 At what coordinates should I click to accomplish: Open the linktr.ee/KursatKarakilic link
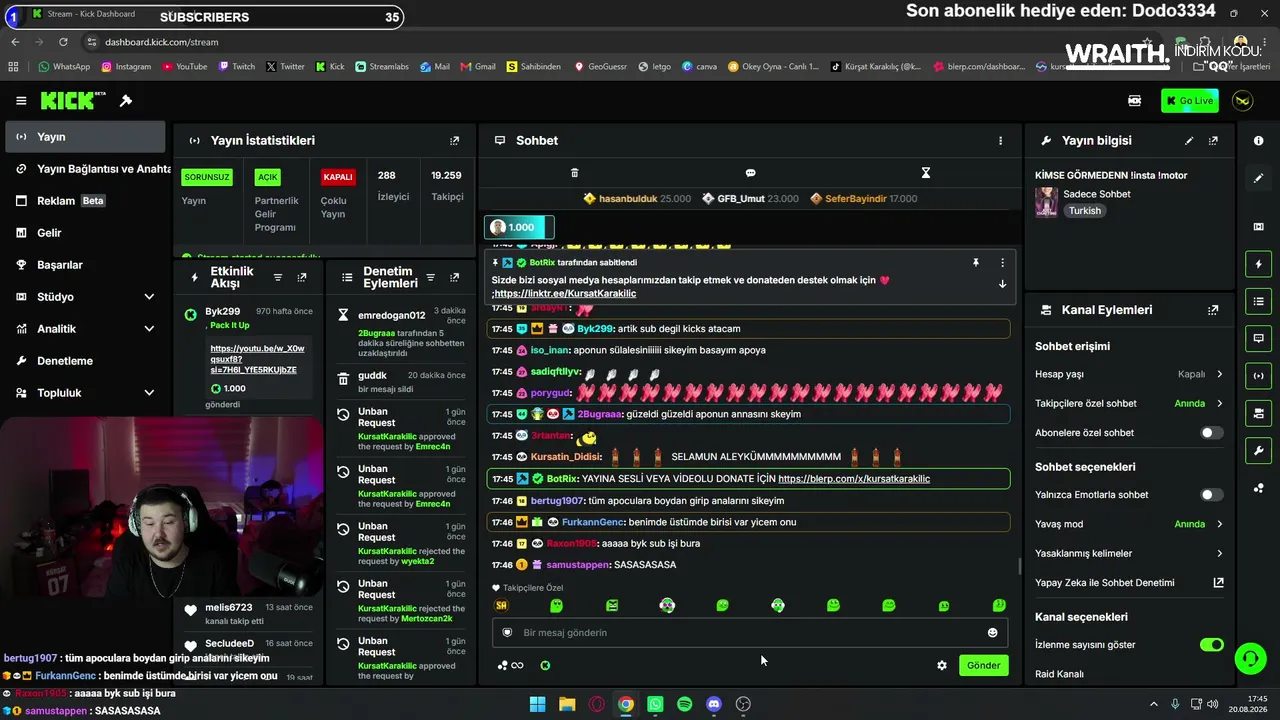565,294
